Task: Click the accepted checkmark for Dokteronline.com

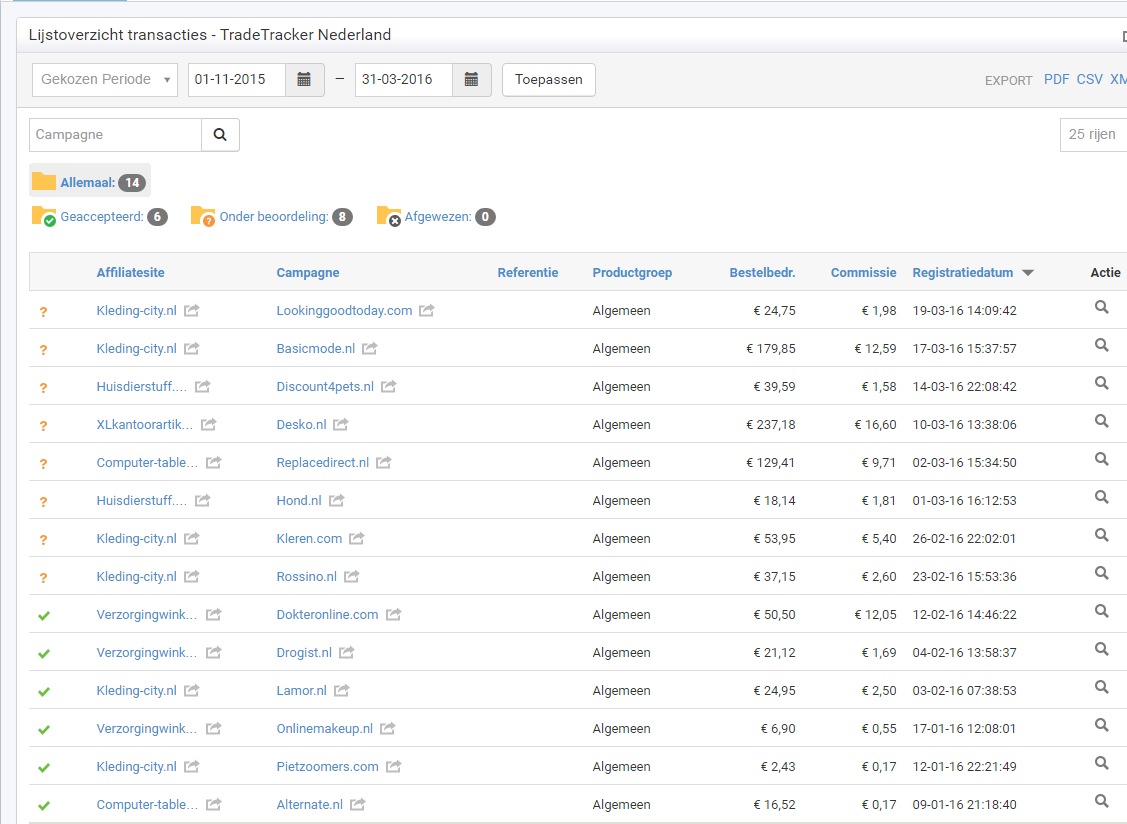Action: (44, 616)
